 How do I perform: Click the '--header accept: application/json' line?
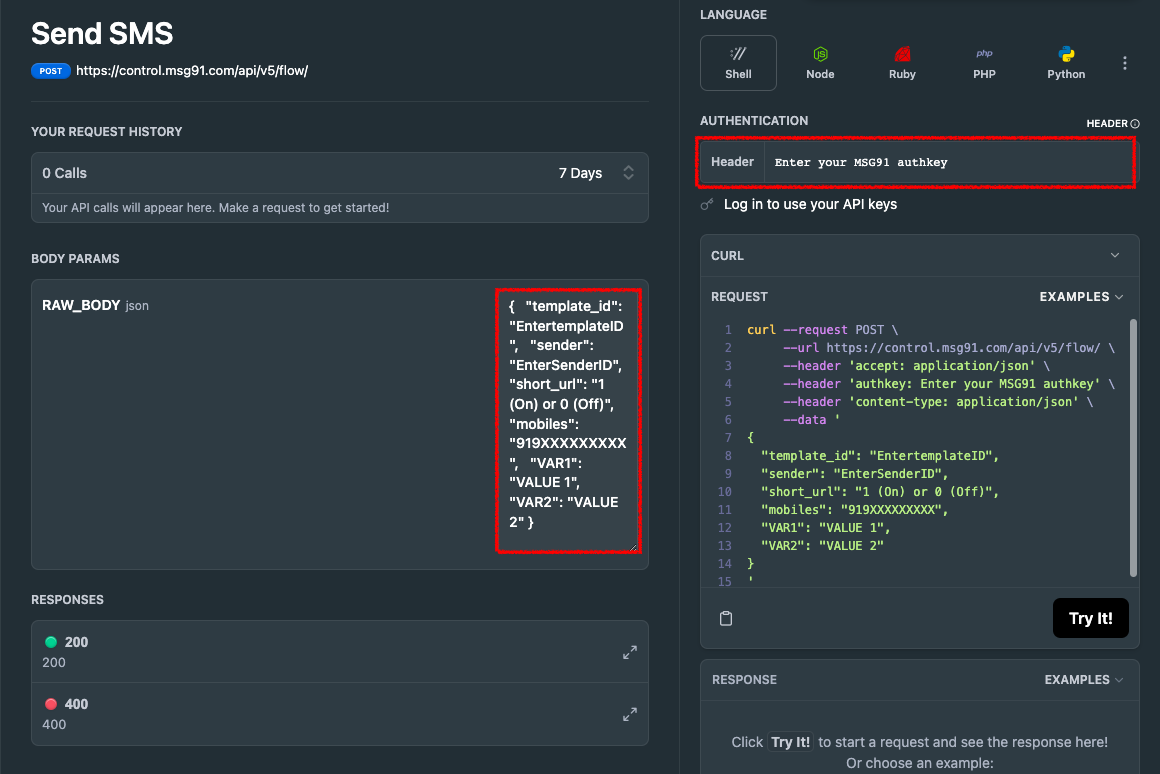[916, 366]
